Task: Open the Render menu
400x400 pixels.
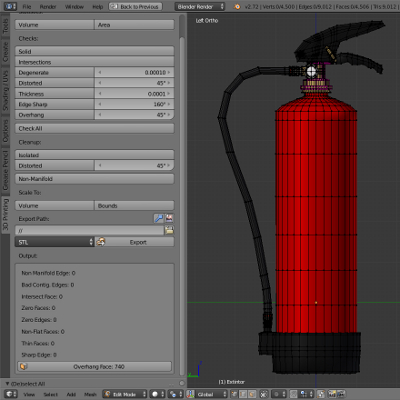Action: point(48,7)
